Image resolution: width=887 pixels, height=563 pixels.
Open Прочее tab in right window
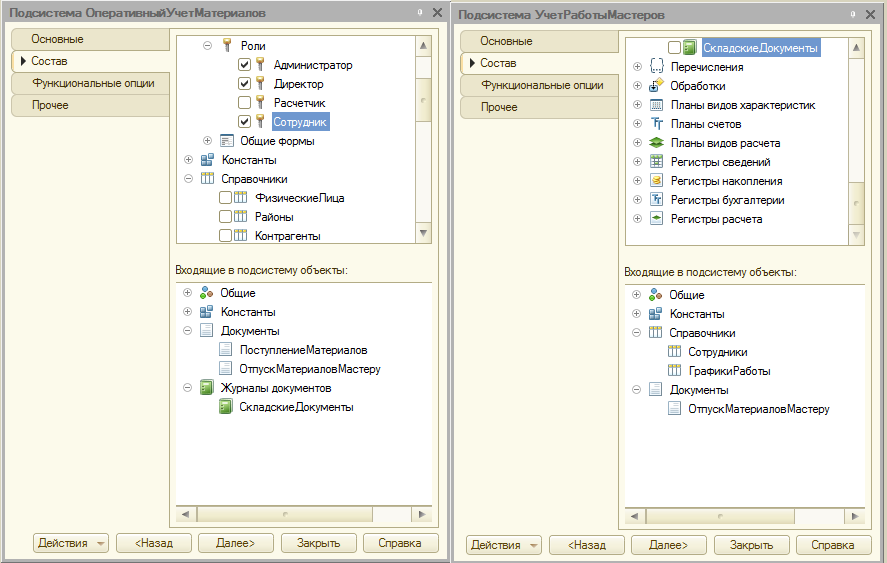[540, 108]
